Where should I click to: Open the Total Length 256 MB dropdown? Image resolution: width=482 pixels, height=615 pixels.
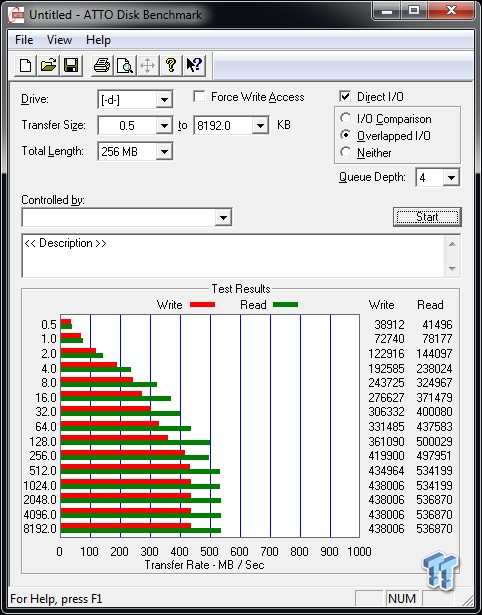click(x=164, y=151)
